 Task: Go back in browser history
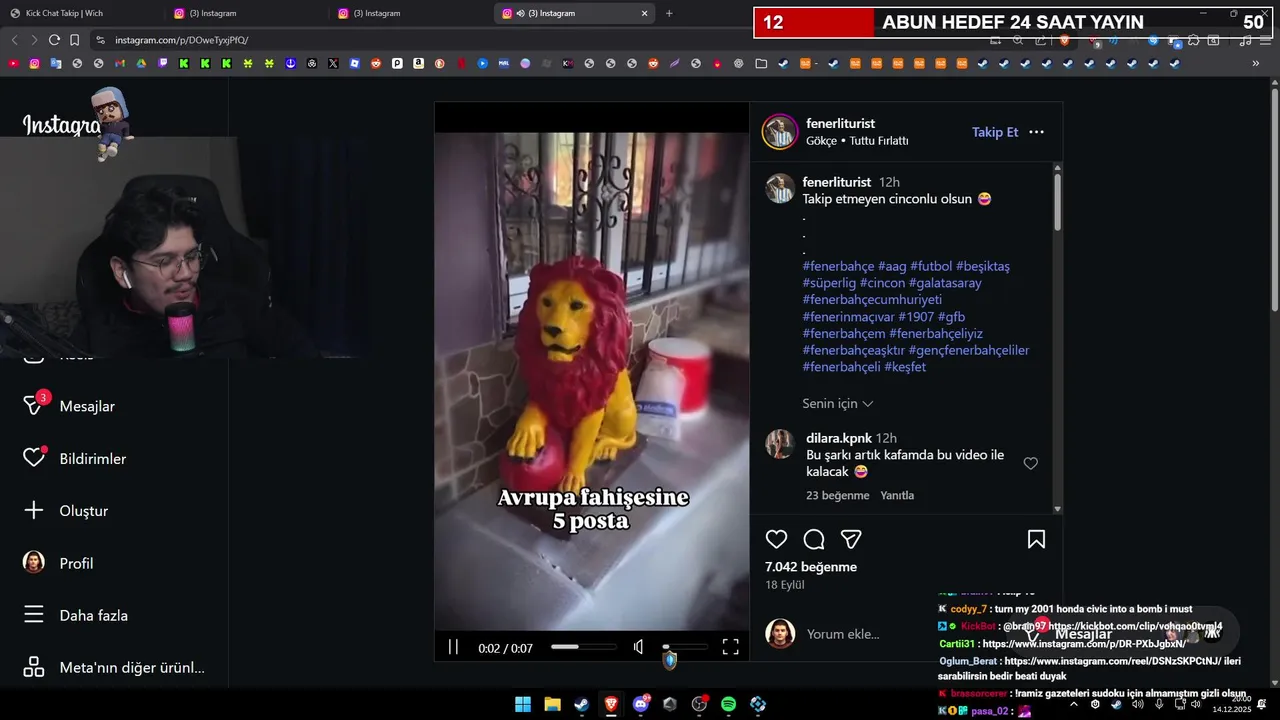(14, 40)
